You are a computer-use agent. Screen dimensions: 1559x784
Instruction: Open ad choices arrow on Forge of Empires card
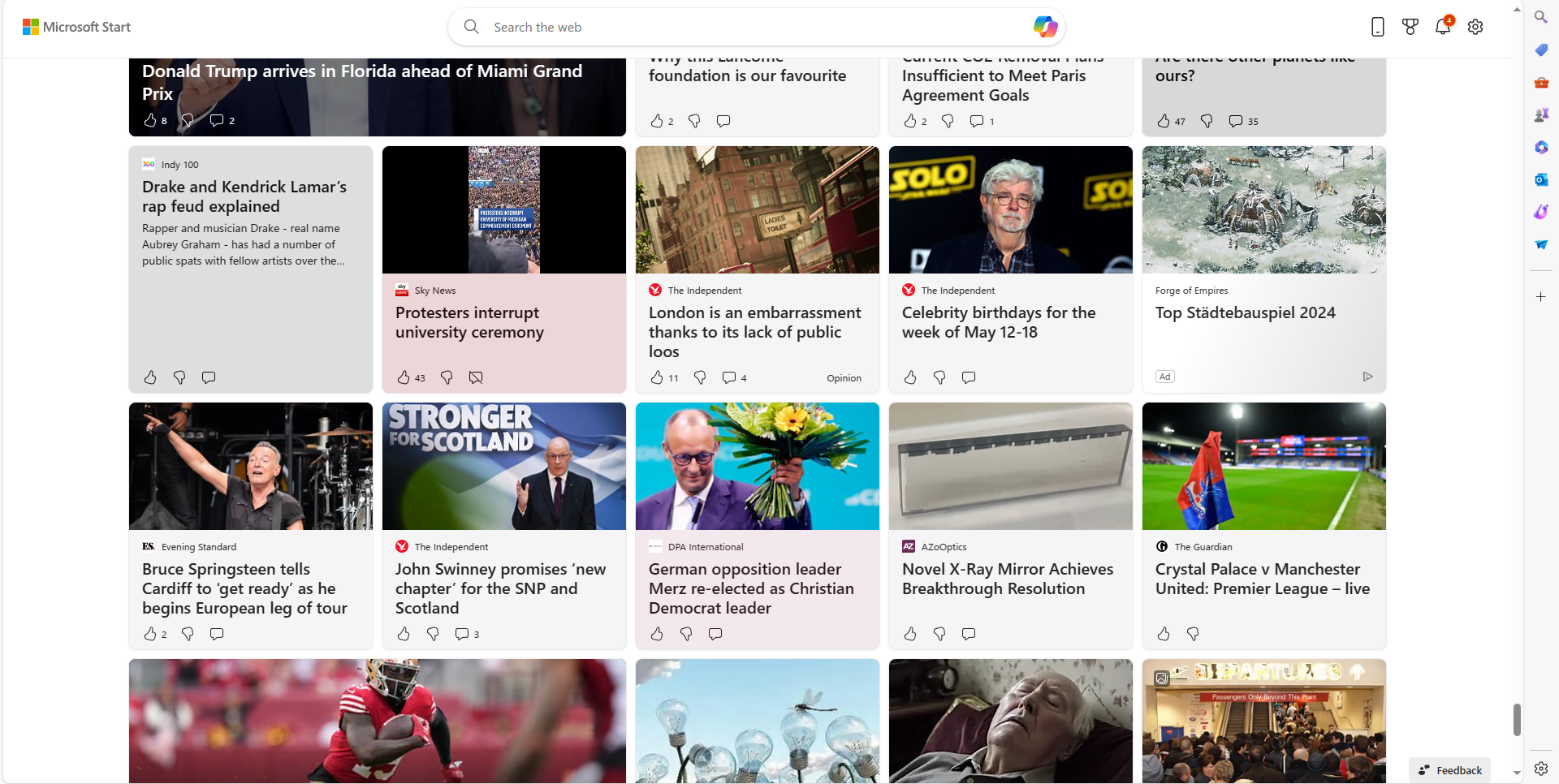[1367, 377]
